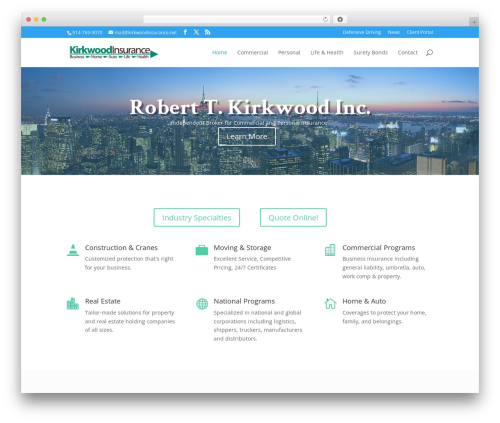The height and width of the screenshot is (423, 500).
Task: Open the Commercial Programs heading
Action: tap(379, 248)
